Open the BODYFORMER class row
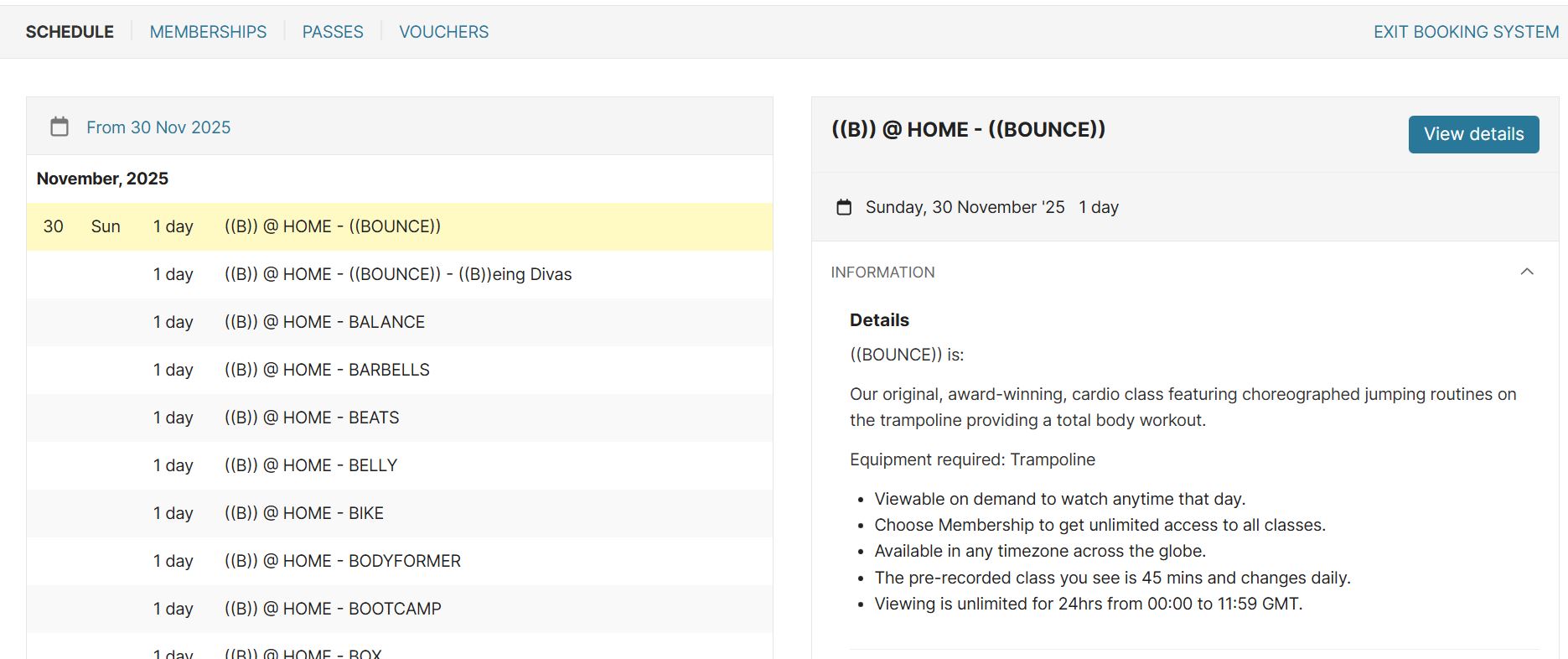Screen dimensions: 1568x659 pyautogui.click(x=343, y=561)
